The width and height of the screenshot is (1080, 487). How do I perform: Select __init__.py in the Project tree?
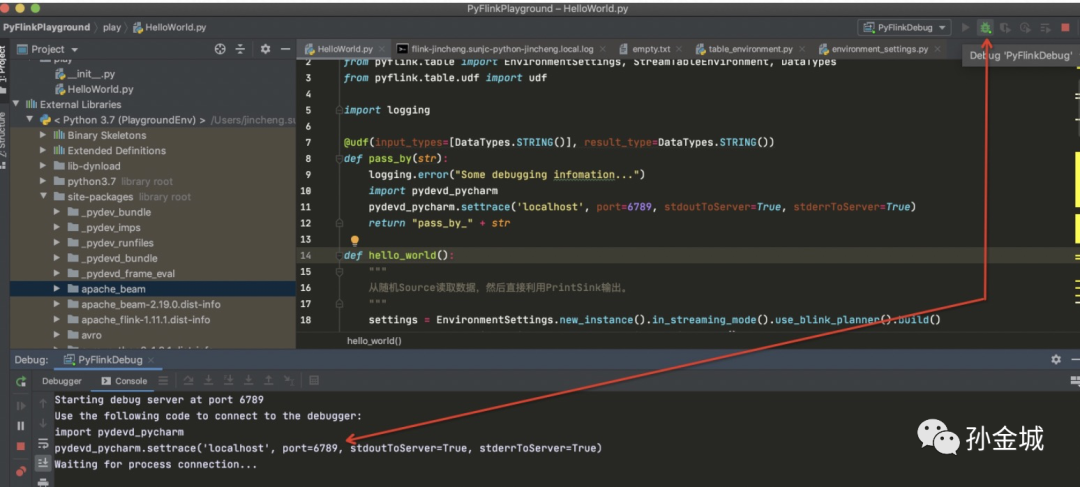pyautogui.click(x=84, y=74)
